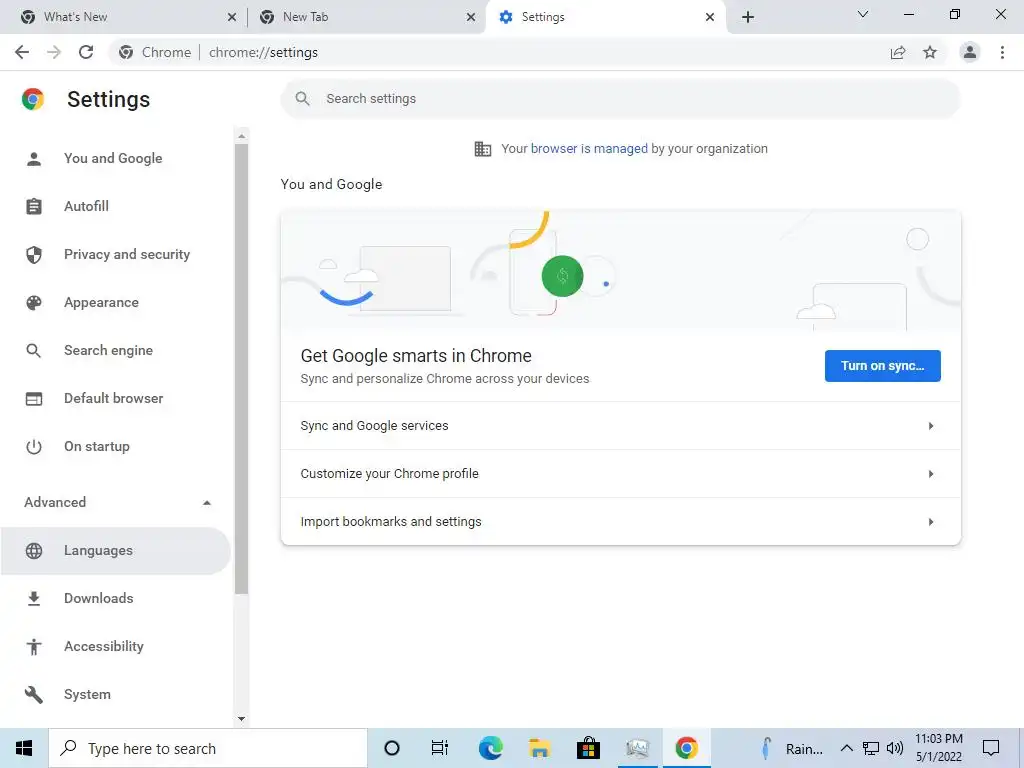Image resolution: width=1024 pixels, height=768 pixels.
Task: Click the Languages globe icon
Action: pos(34,551)
